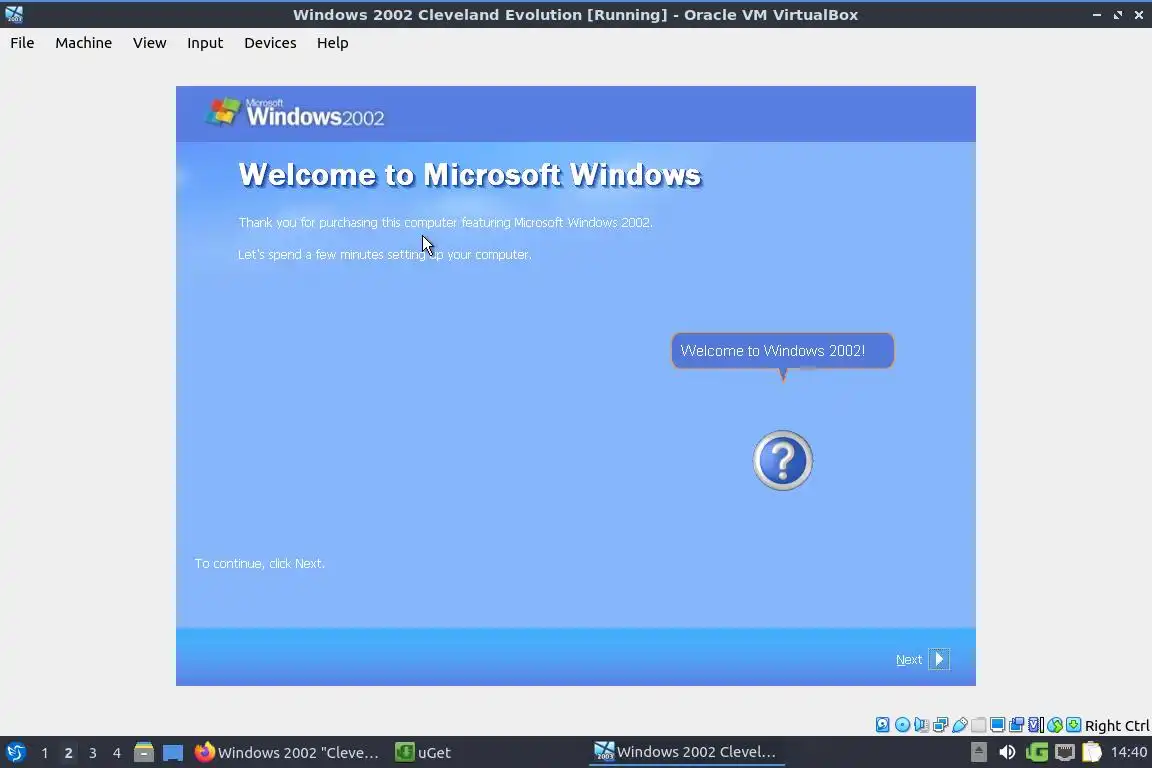Click the mouse integration status icon

click(1055, 725)
